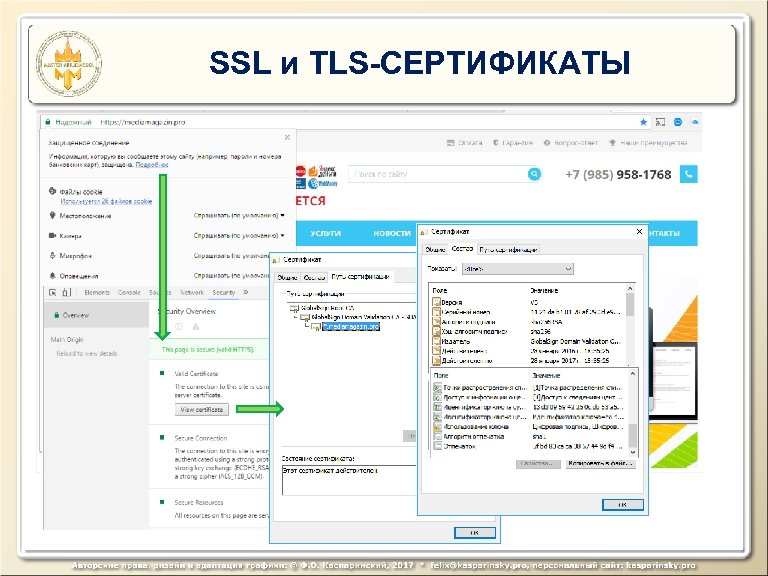The width and height of the screenshot is (768, 576).
Task: Select GlobalSign Domain Validation CA tree node
Action: (358, 317)
